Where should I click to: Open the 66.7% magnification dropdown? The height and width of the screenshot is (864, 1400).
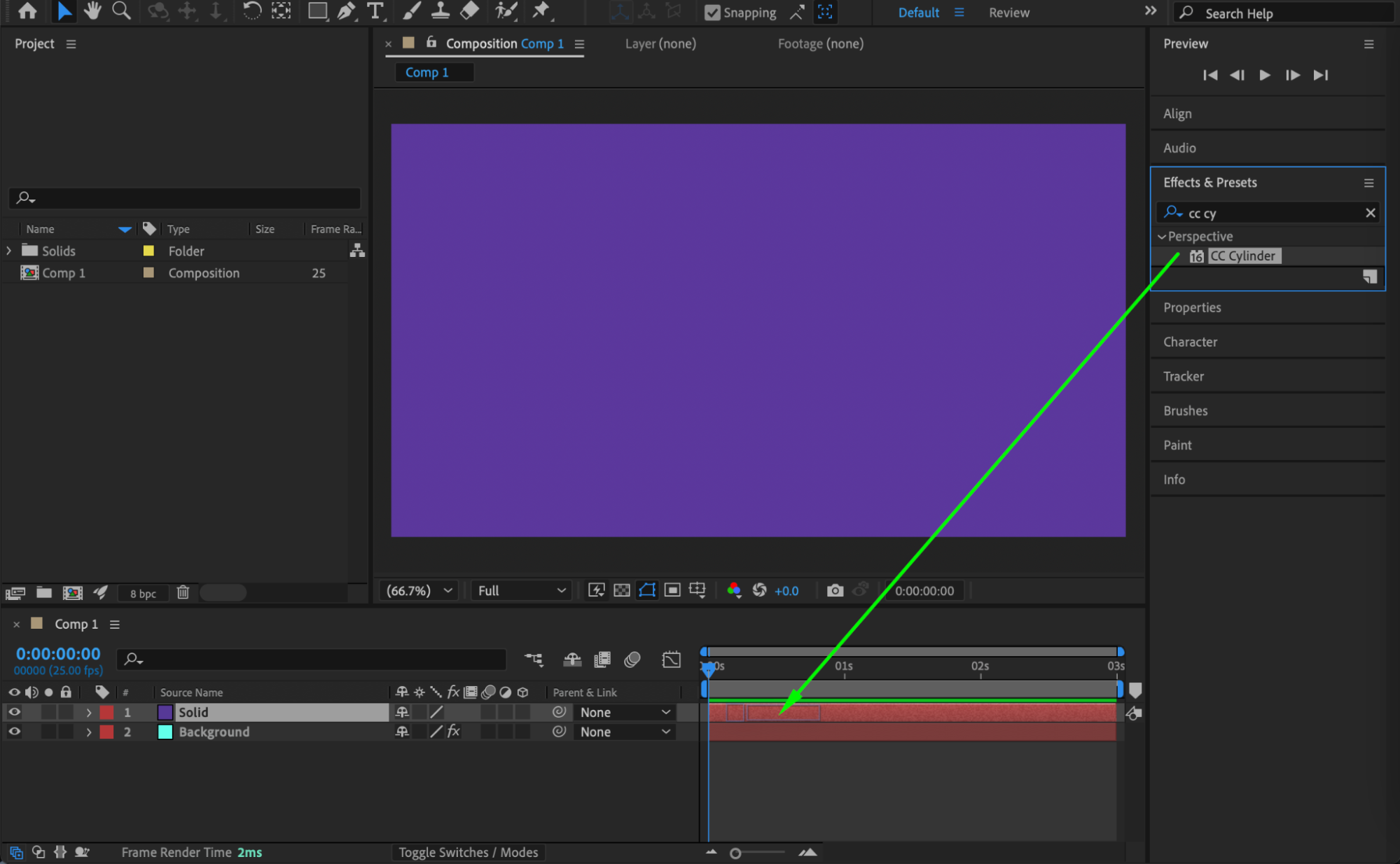[419, 590]
